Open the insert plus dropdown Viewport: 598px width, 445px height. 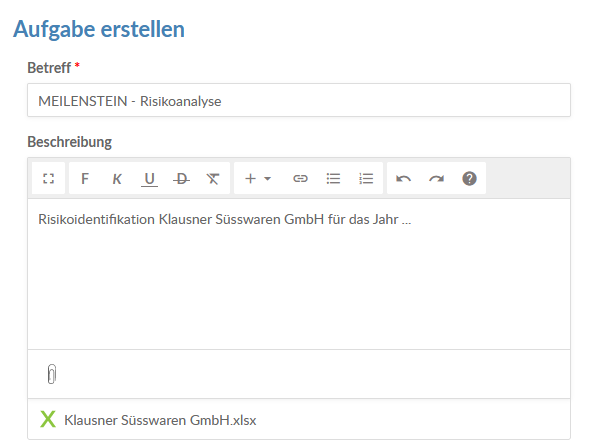coord(258,178)
